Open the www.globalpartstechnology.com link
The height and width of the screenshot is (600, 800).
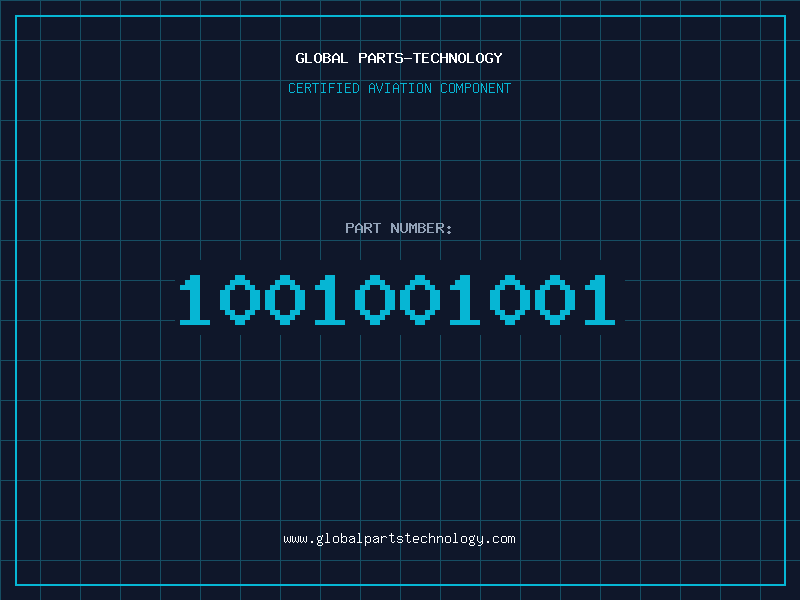click(x=399, y=539)
